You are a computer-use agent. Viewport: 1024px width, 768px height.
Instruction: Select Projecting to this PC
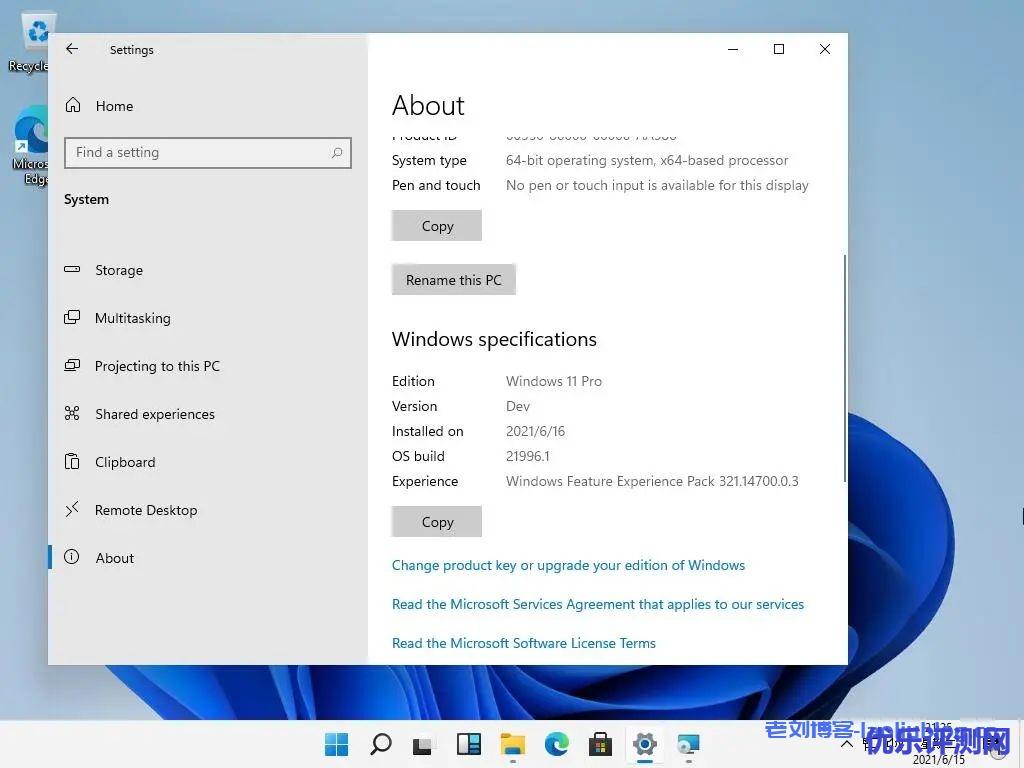tap(157, 366)
